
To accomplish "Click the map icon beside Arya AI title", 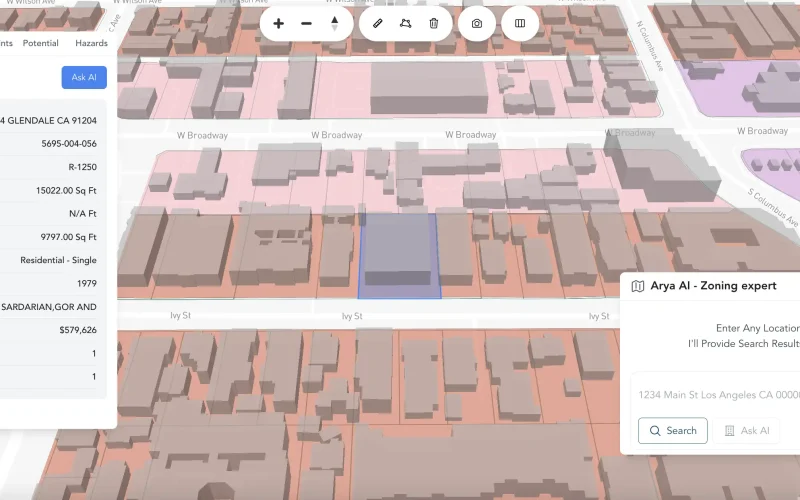I will (x=638, y=286).
